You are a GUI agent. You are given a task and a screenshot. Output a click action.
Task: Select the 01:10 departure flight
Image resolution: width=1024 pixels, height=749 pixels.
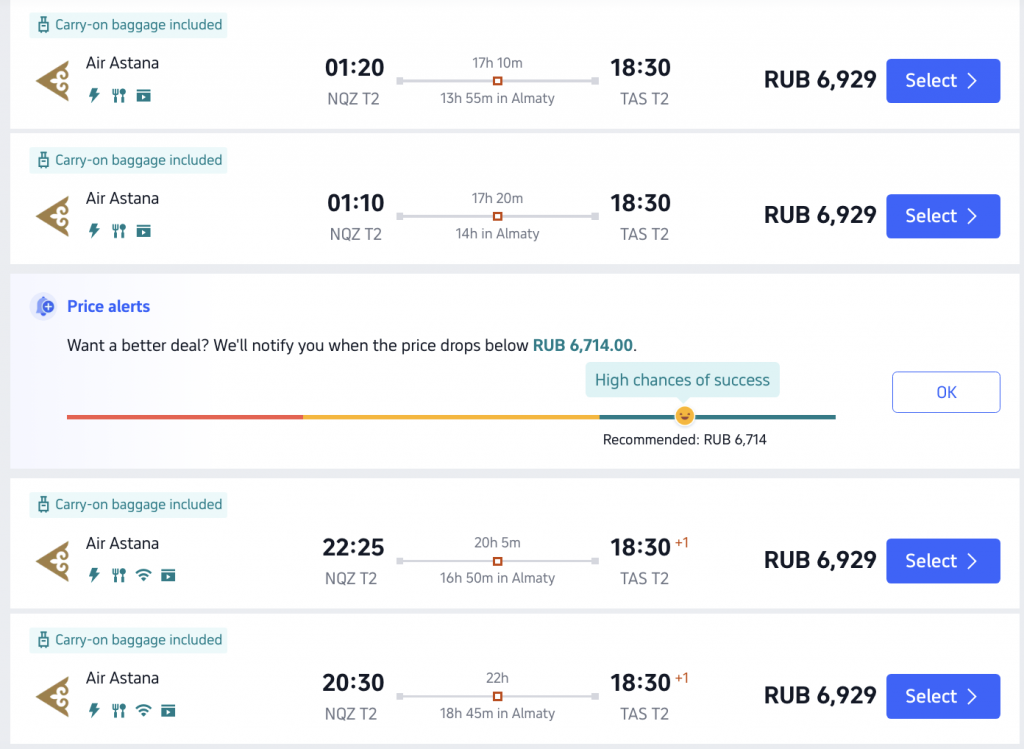click(x=942, y=215)
